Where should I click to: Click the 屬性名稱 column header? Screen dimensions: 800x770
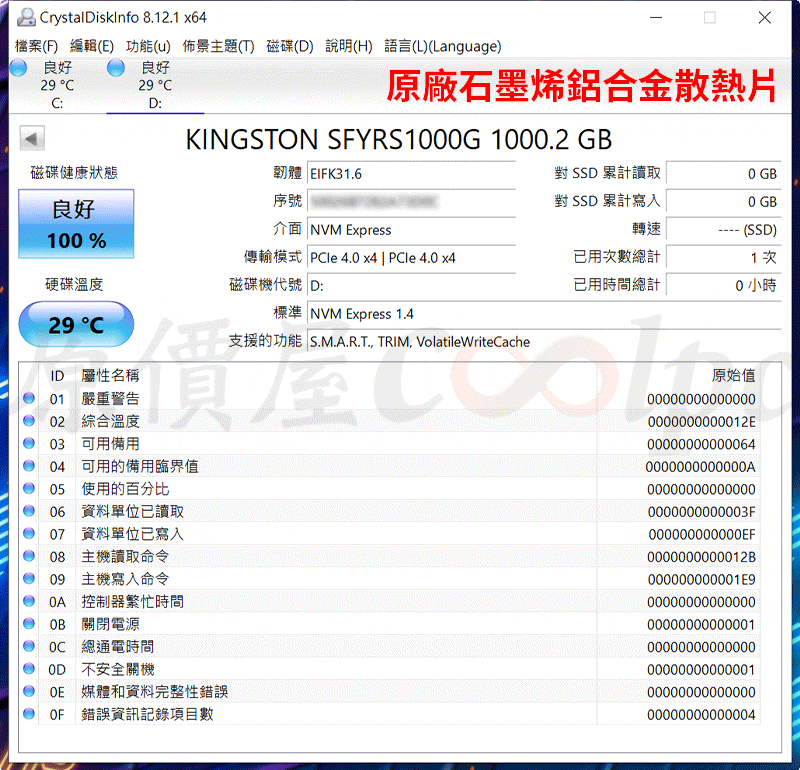click(x=110, y=376)
